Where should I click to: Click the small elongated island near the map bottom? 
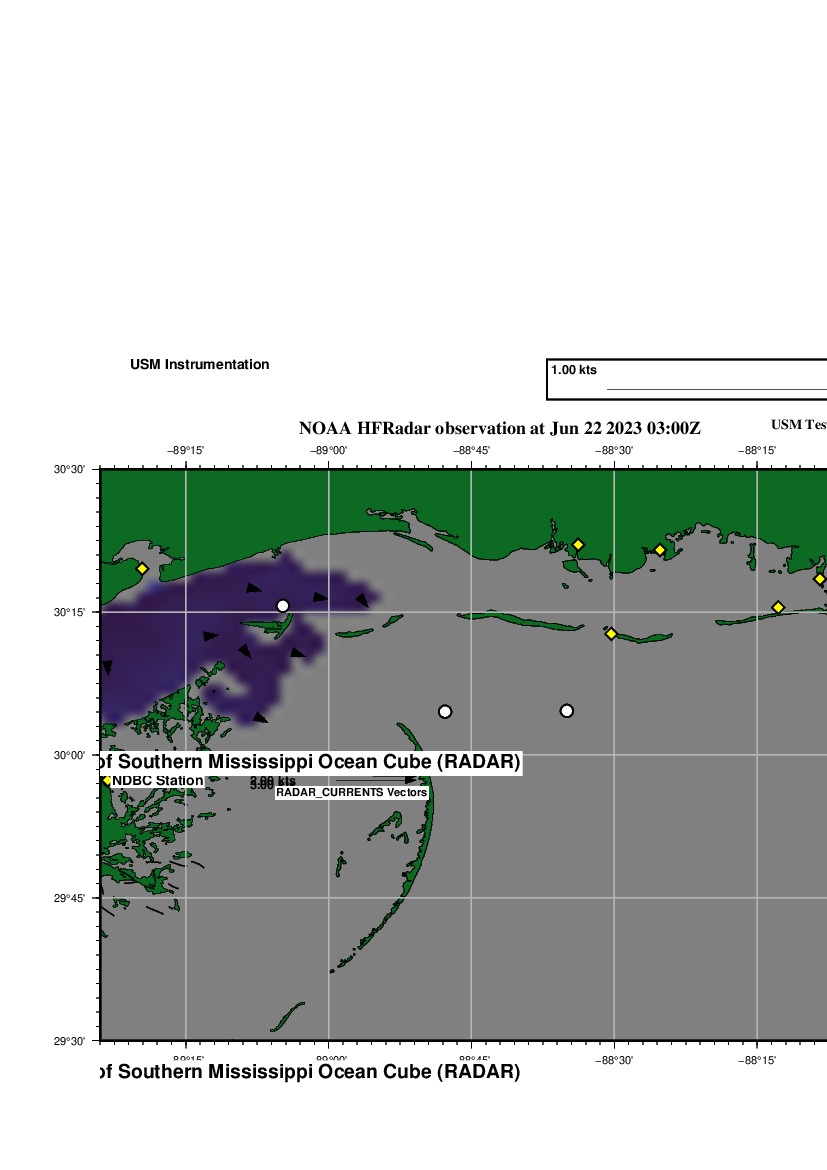coord(287,1017)
